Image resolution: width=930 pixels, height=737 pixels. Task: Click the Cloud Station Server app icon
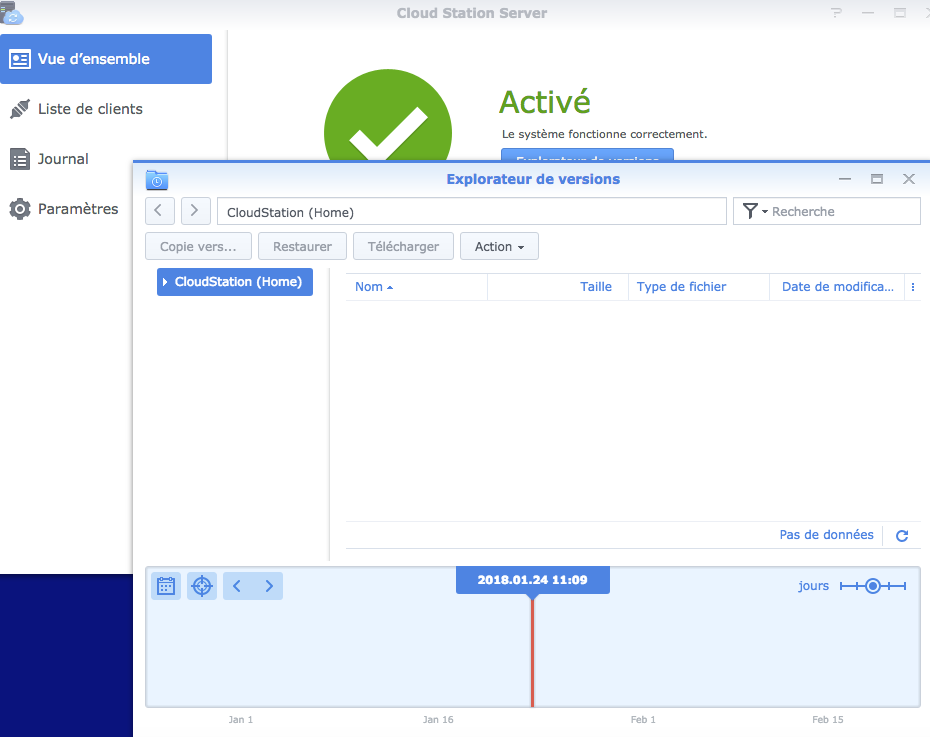[x=11, y=13]
